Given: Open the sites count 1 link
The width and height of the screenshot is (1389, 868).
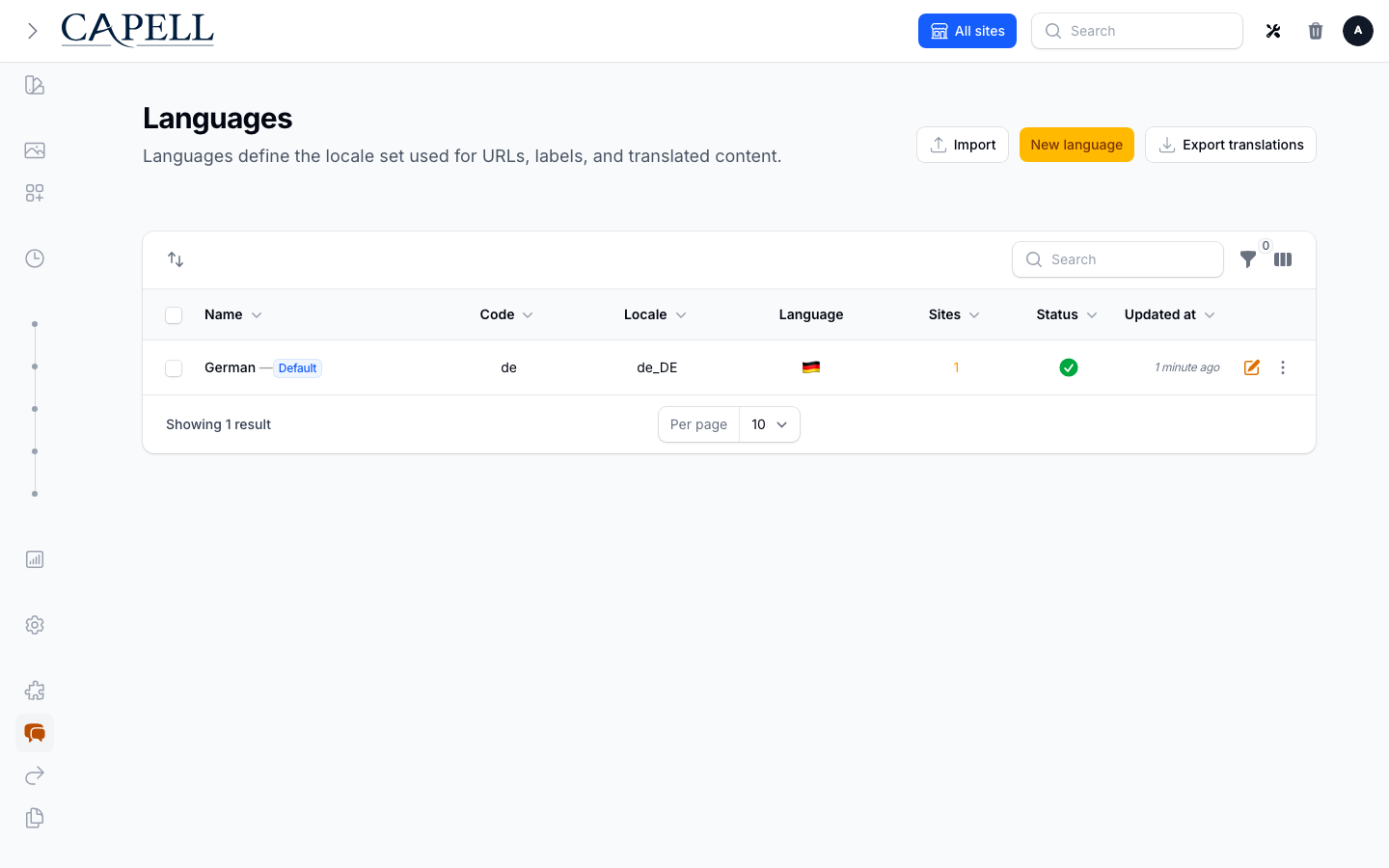Looking at the screenshot, I should (x=956, y=367).
